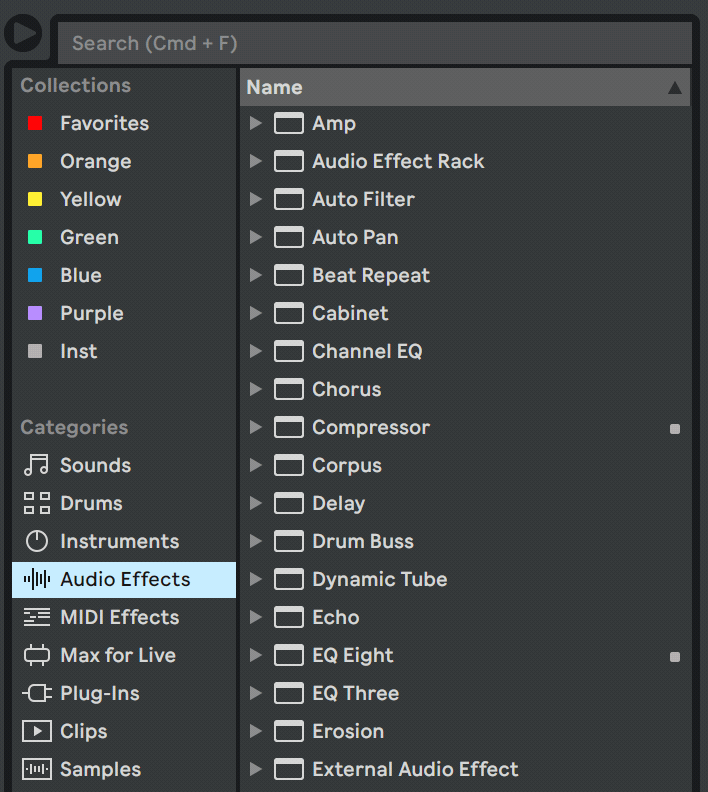Click the Compressor collection marker square
The image size is (708, 792).
675,429
